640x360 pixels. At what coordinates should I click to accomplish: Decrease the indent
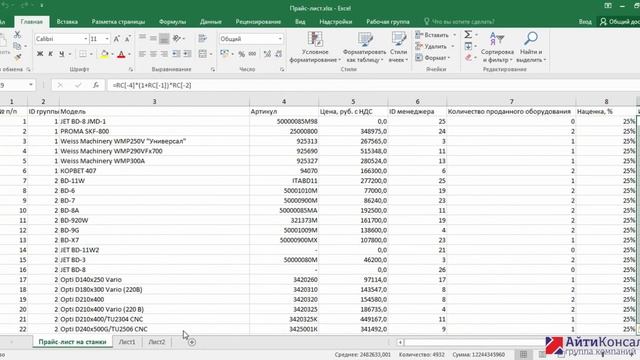coord(176,54)
